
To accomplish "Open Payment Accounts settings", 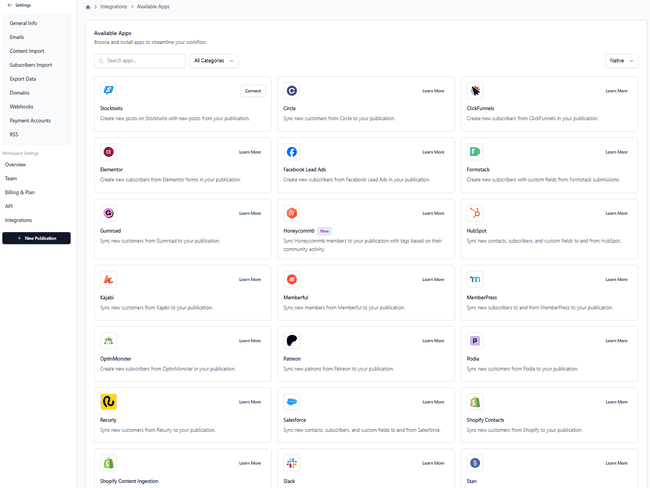I will coord(30,121).
